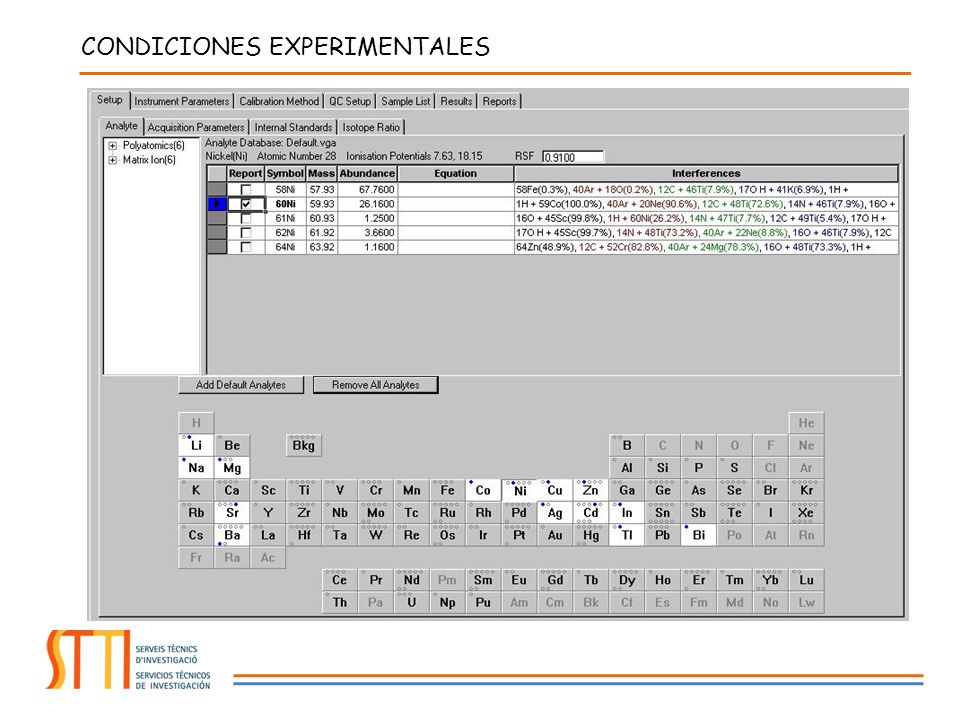The width and height of the screenshot is (960, 720).
Task: Open the Instrument Parameters tab
Action: point(181,101)
